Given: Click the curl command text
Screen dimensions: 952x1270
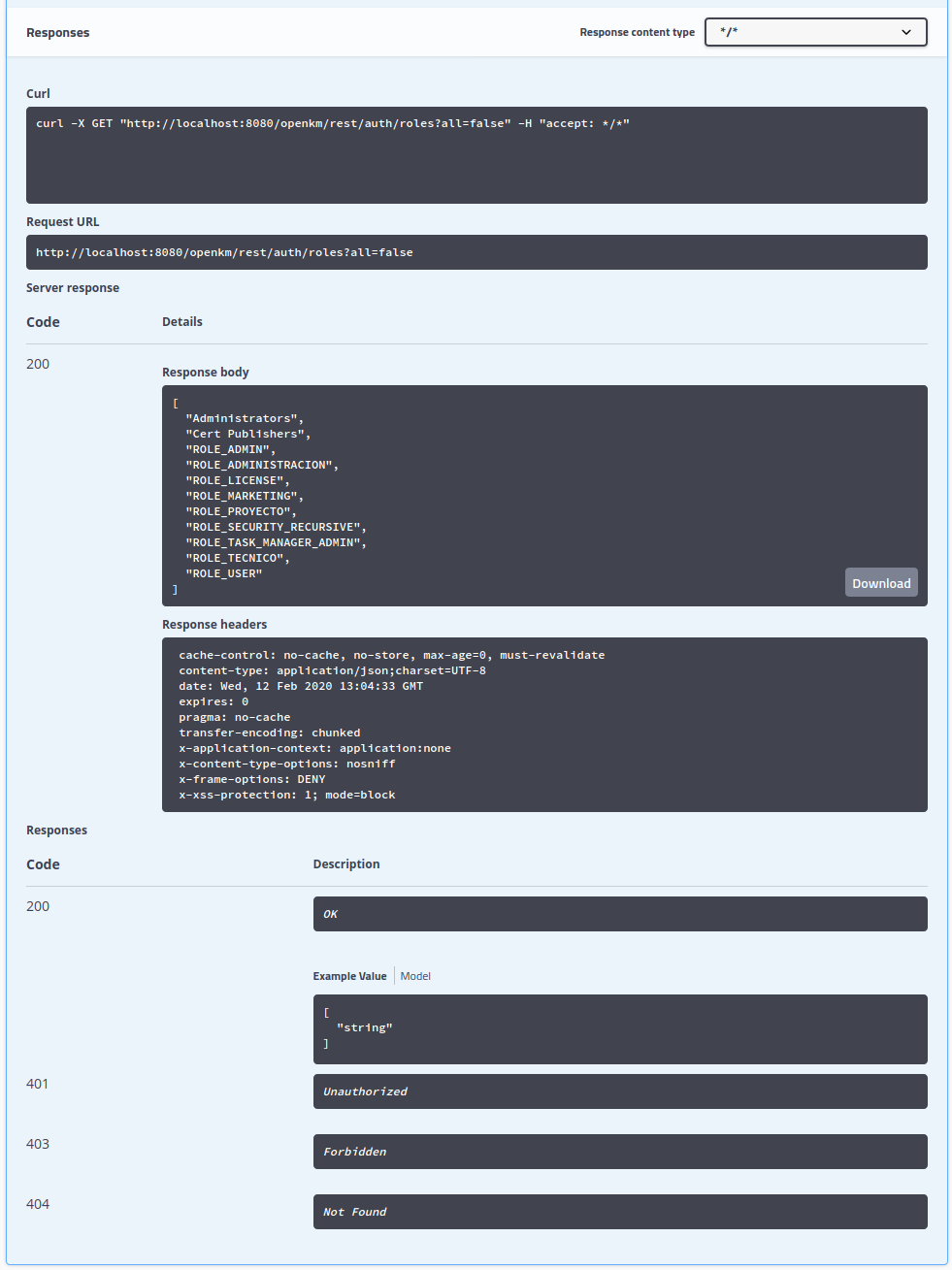Looking at the screenshot, I should [x=333, y=124].
